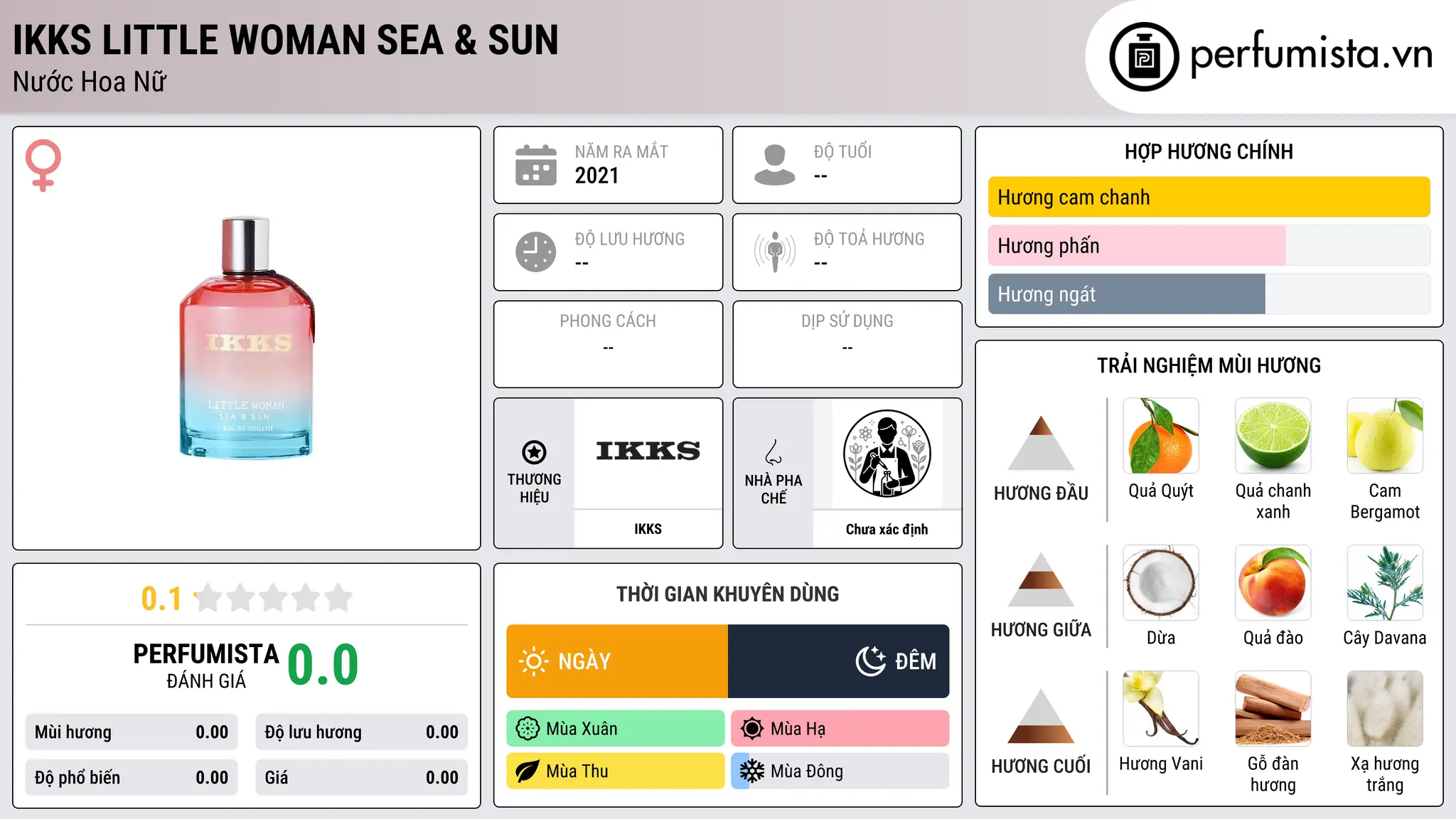Click the Mùi hương score row

pos(132,732)
